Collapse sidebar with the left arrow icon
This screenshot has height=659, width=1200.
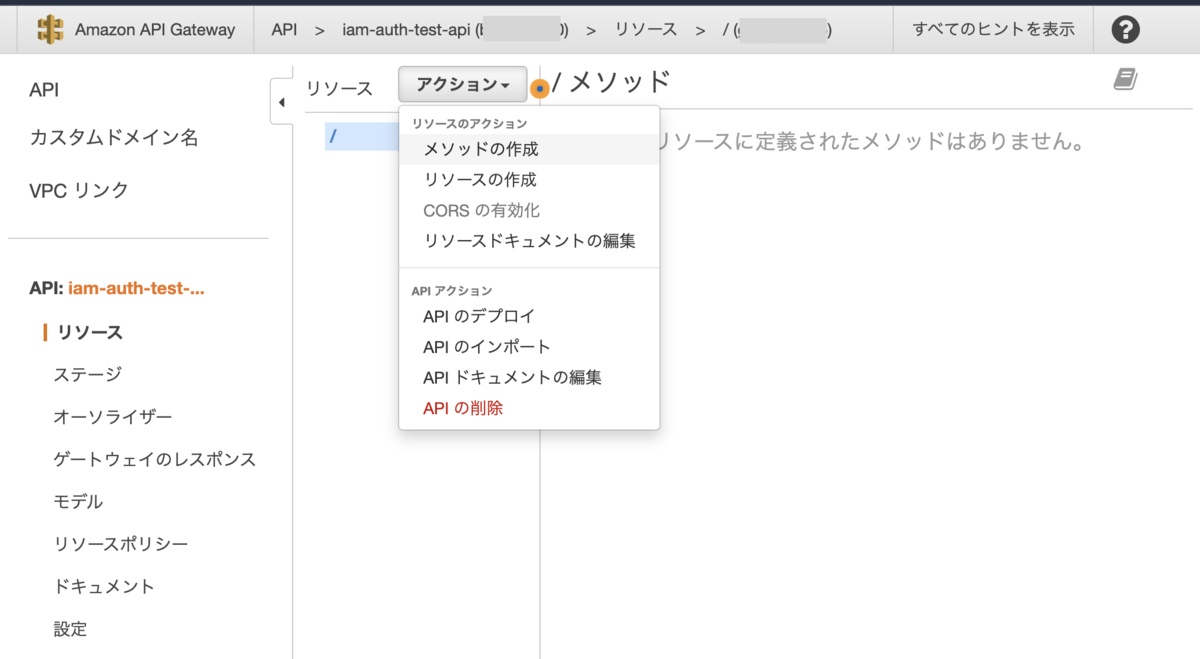[281, 102]
